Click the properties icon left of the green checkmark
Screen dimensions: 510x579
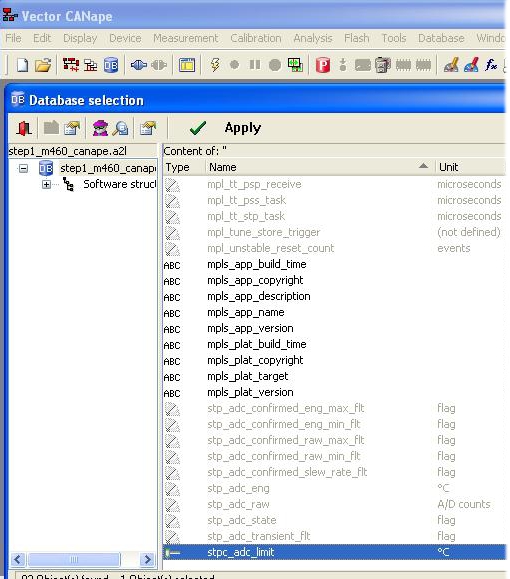[148, 128]
